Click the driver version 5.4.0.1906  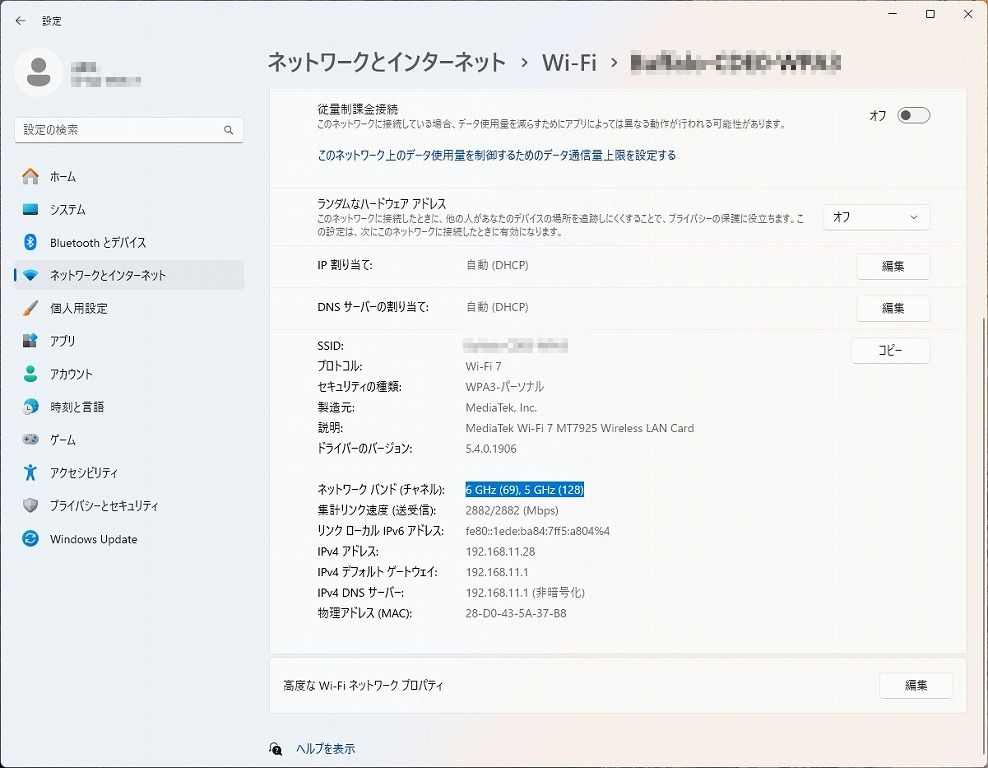tap(491, 449)
